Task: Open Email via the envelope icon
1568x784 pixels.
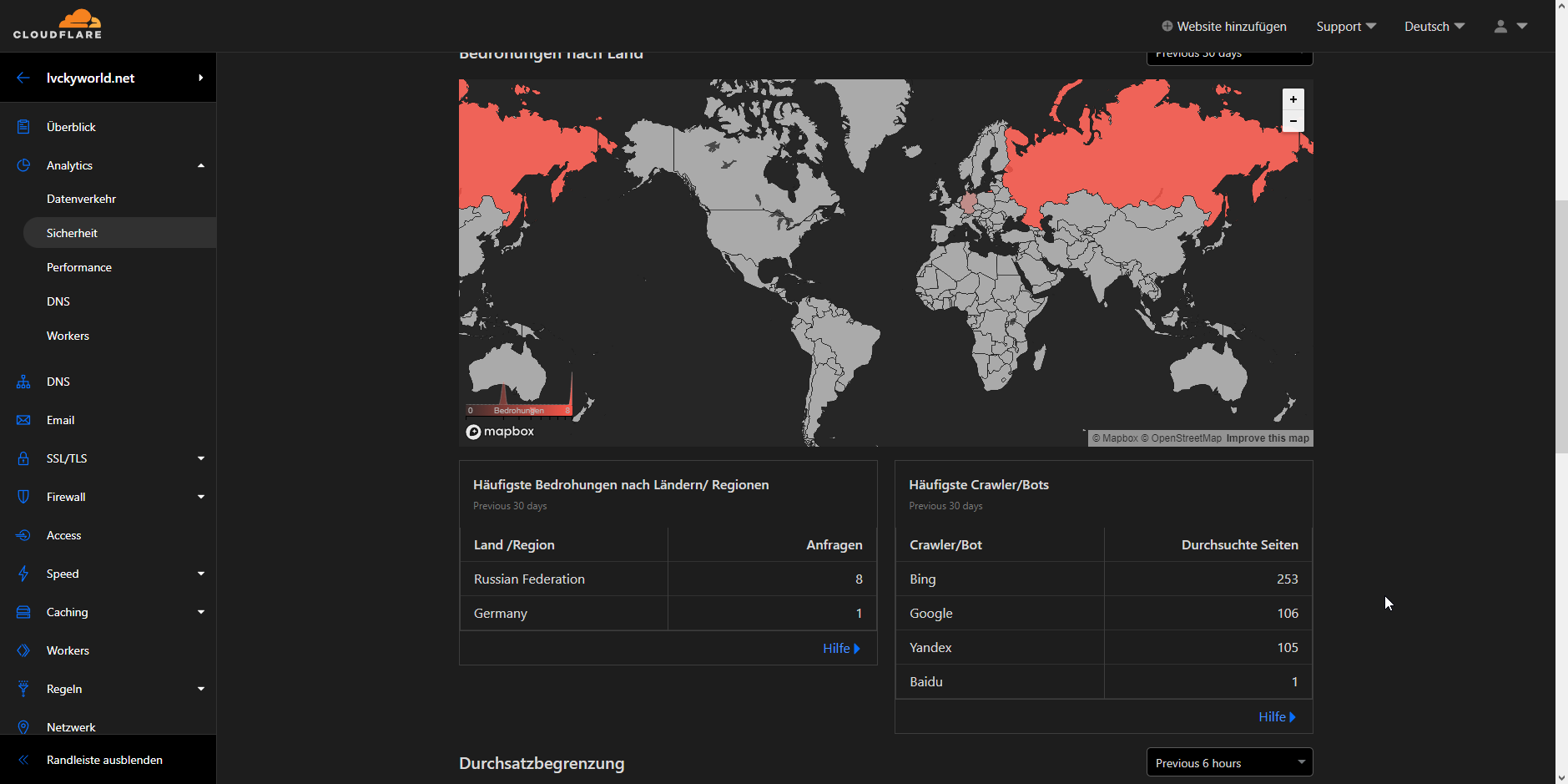Action: pyautogui.click(x=23, y=420)
